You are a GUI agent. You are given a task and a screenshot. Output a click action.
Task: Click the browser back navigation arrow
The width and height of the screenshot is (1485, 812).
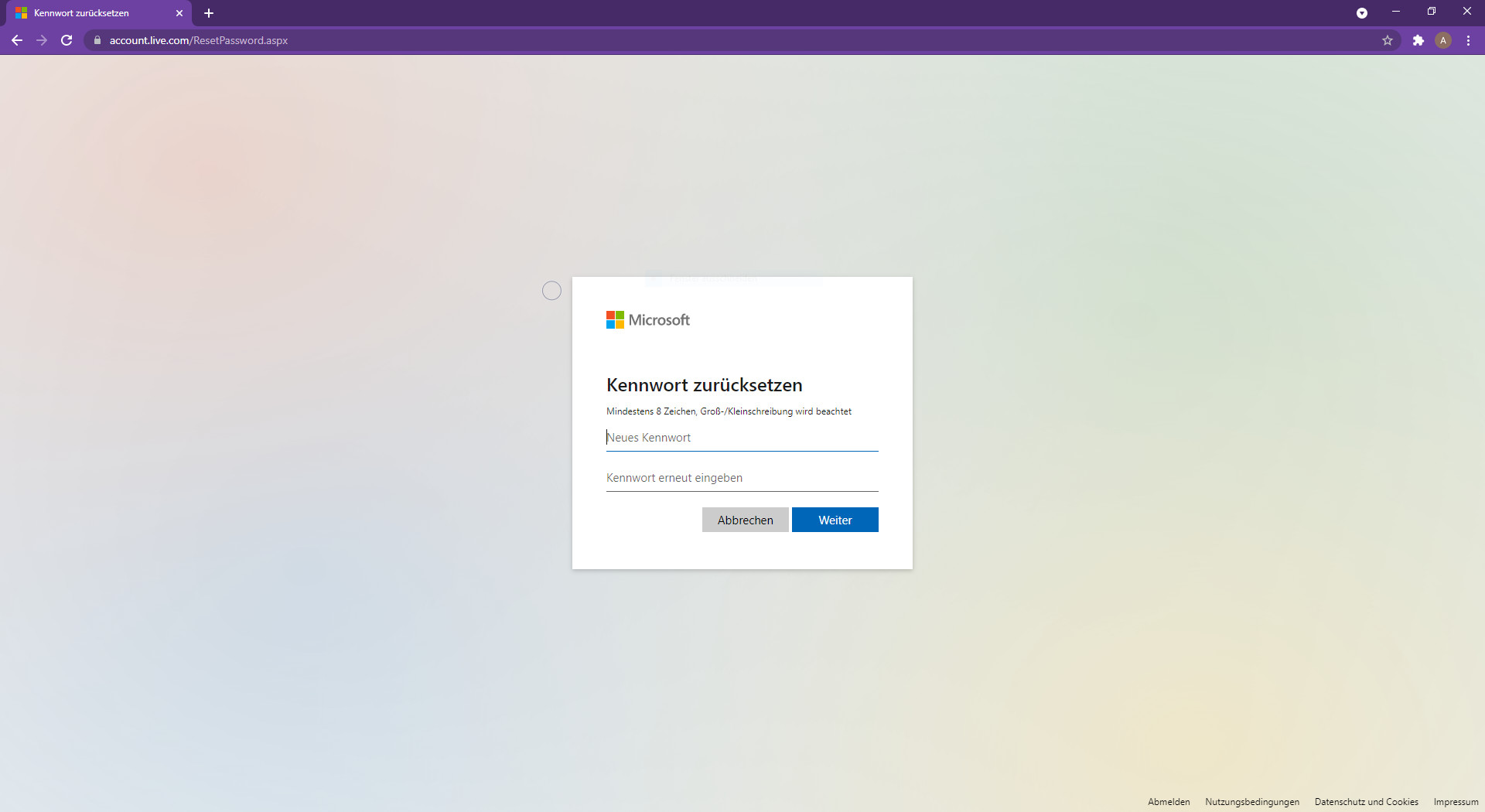click(17, 40)
